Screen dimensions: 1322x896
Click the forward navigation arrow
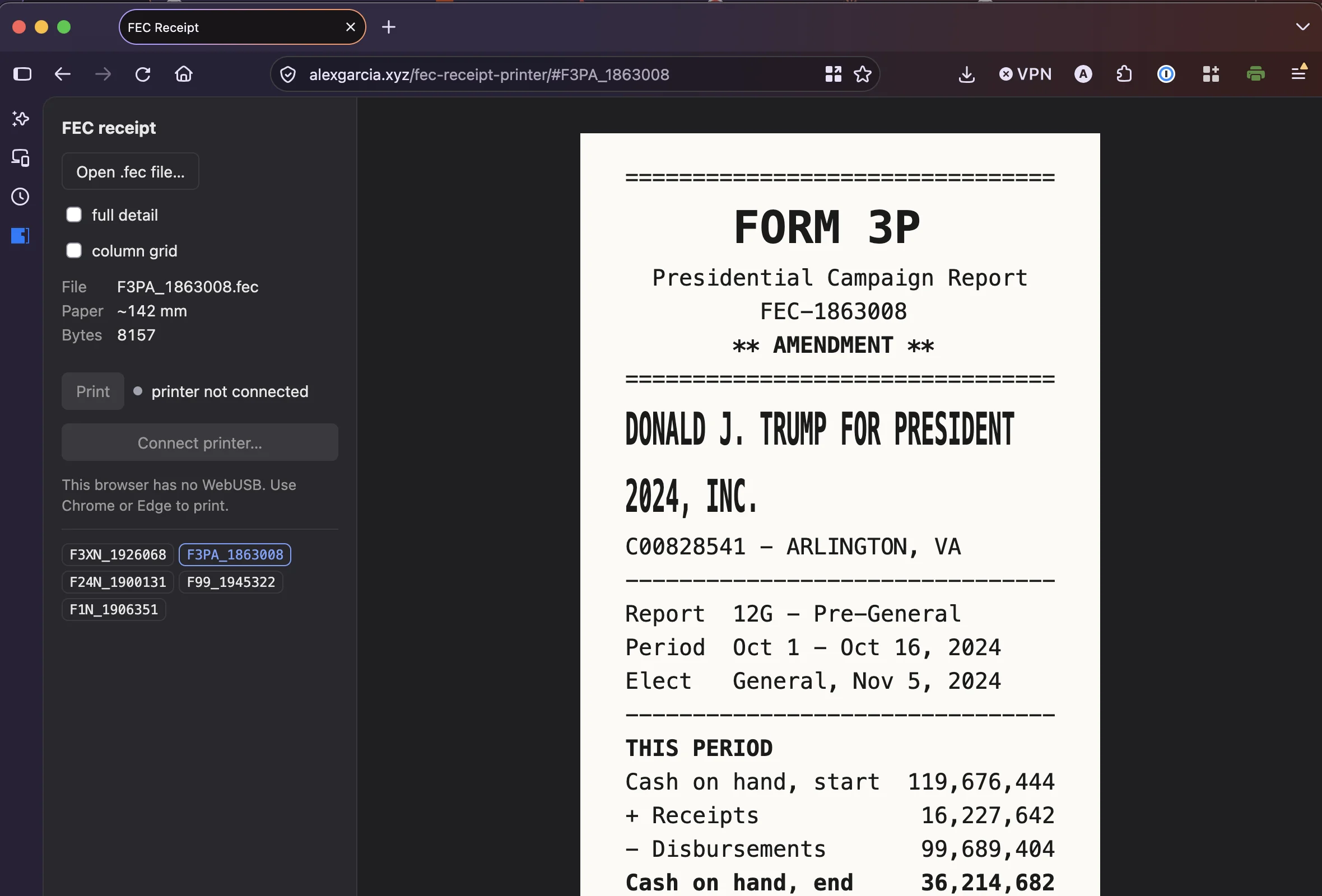[x=103, y=74]
